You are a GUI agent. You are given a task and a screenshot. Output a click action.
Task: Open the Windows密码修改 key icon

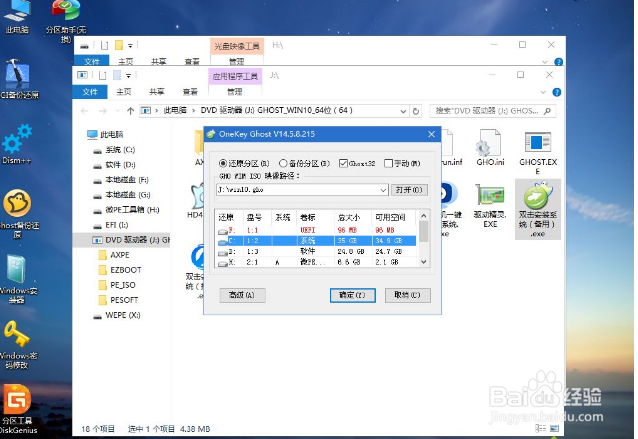point(18,345)
